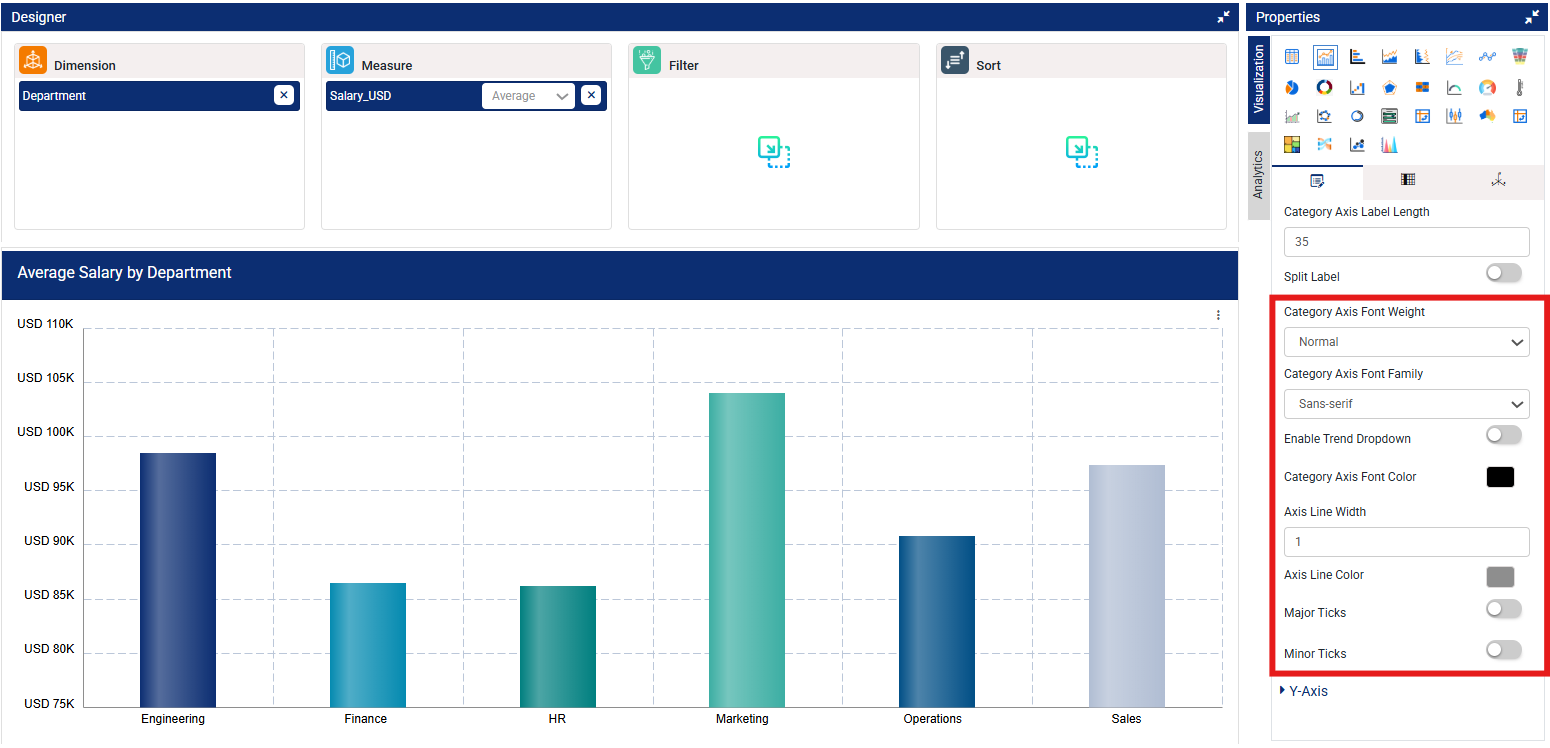Select the pie chart visualization icon
The height and width of the screenshot is (748, 1550).
click(x=1292, y=88)
